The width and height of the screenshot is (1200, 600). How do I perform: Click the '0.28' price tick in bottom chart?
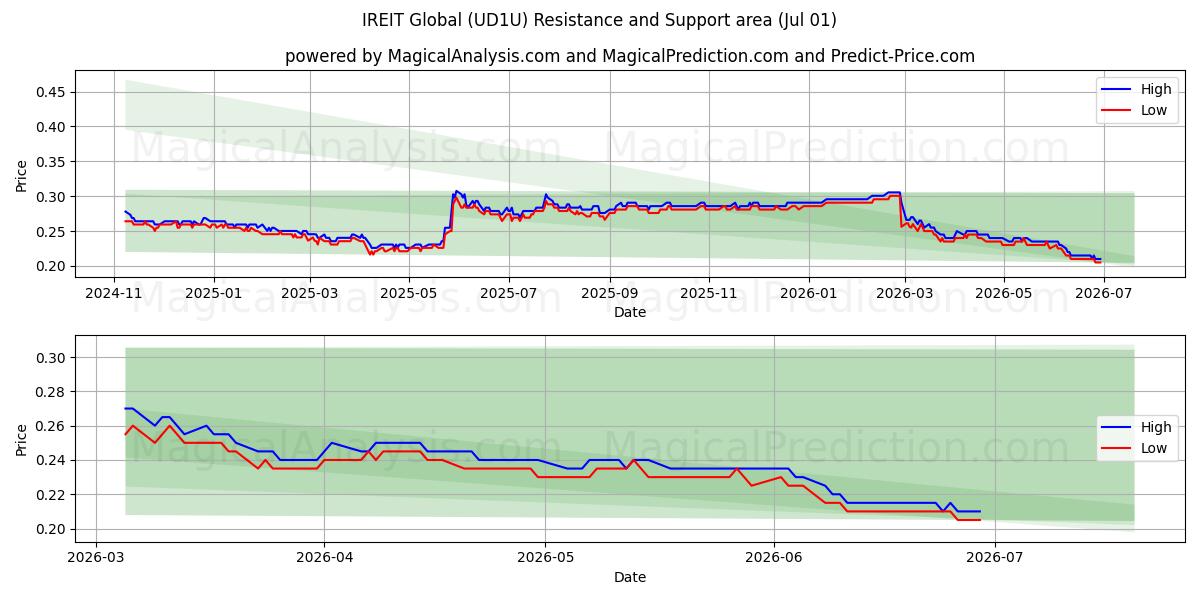[x=52, y=392]
